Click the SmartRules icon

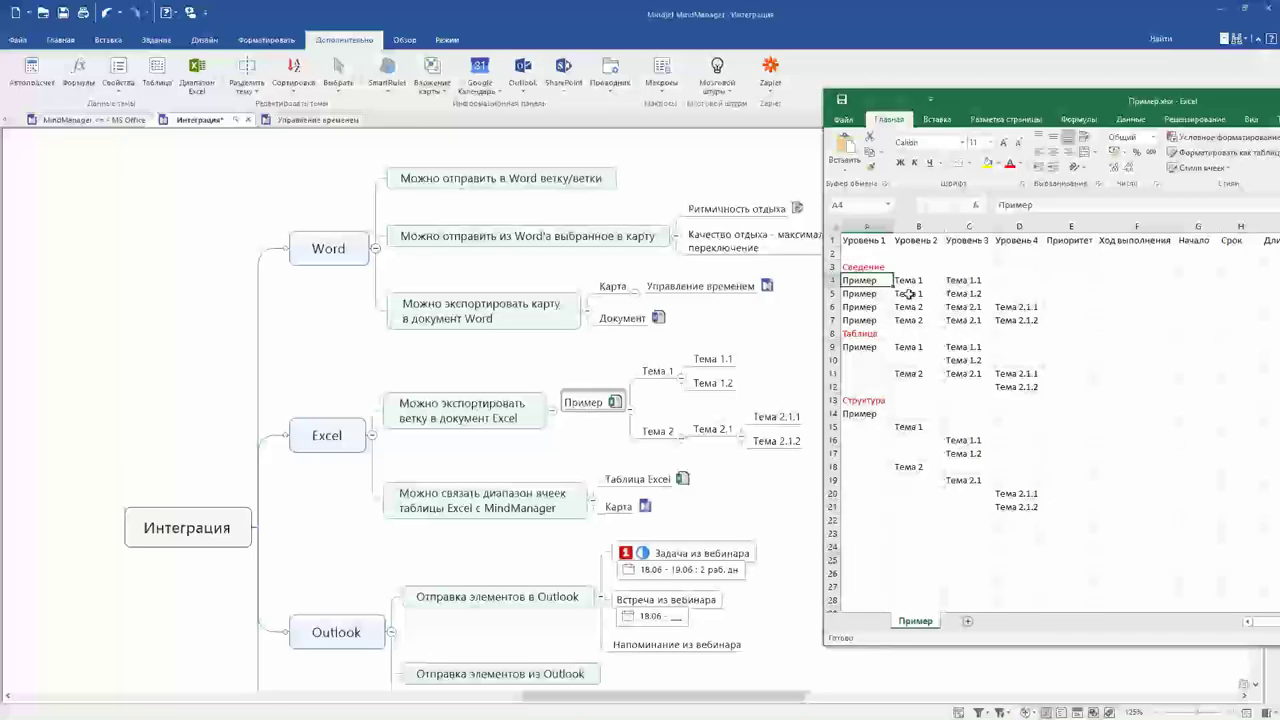click(387, 67)
